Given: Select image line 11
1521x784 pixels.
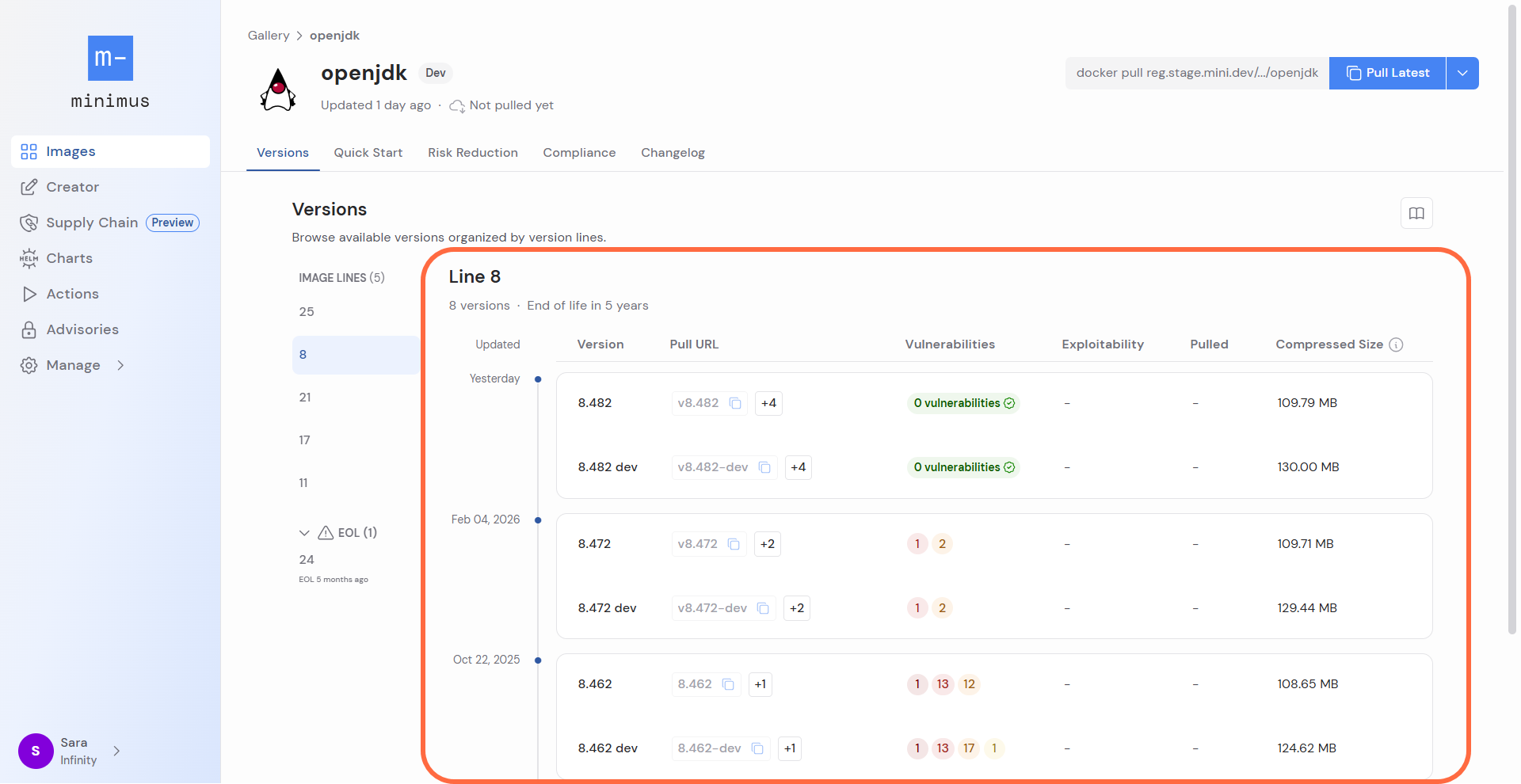Looking at the screenshot, I should 356,483.
